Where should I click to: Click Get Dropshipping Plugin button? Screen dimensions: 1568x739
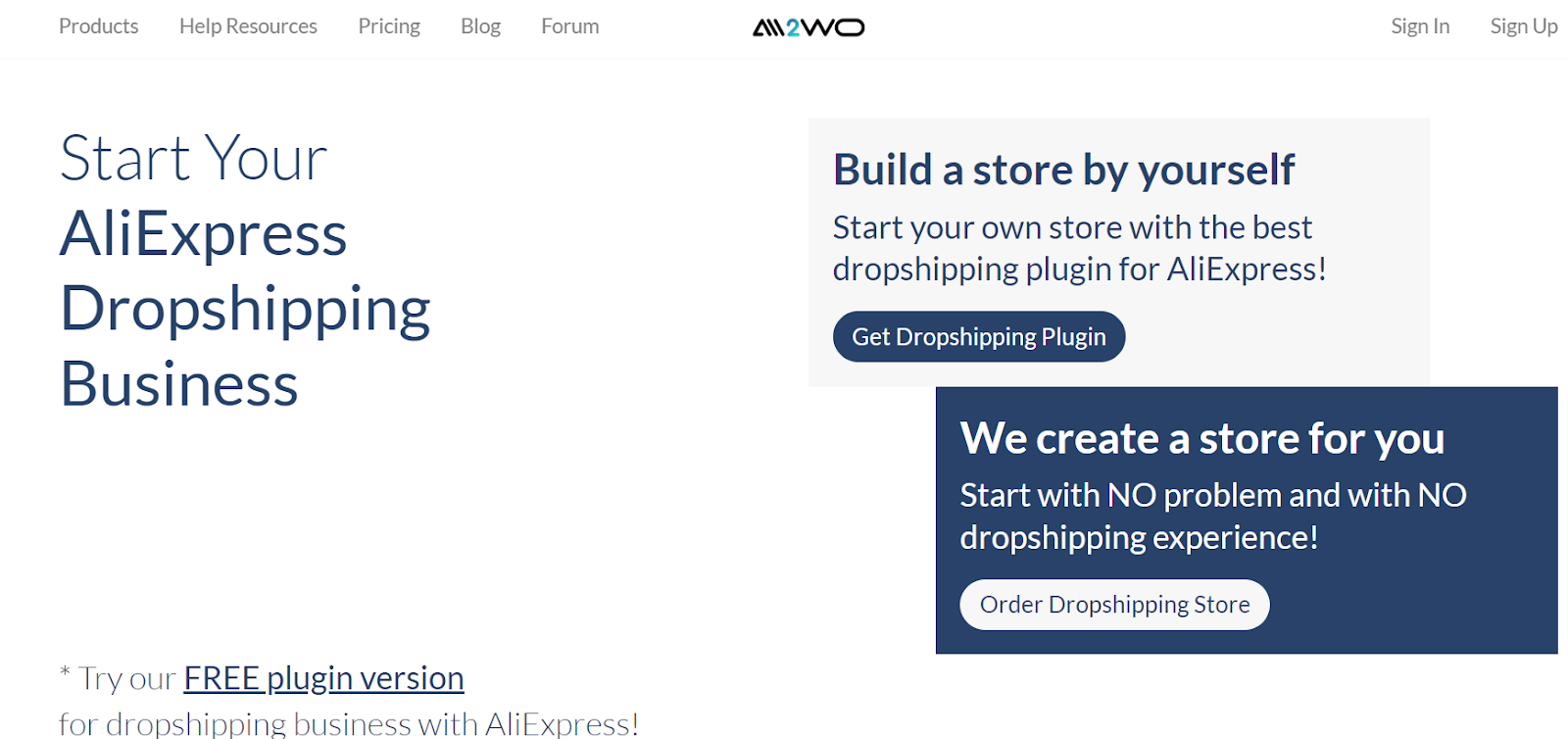point(979,336)
